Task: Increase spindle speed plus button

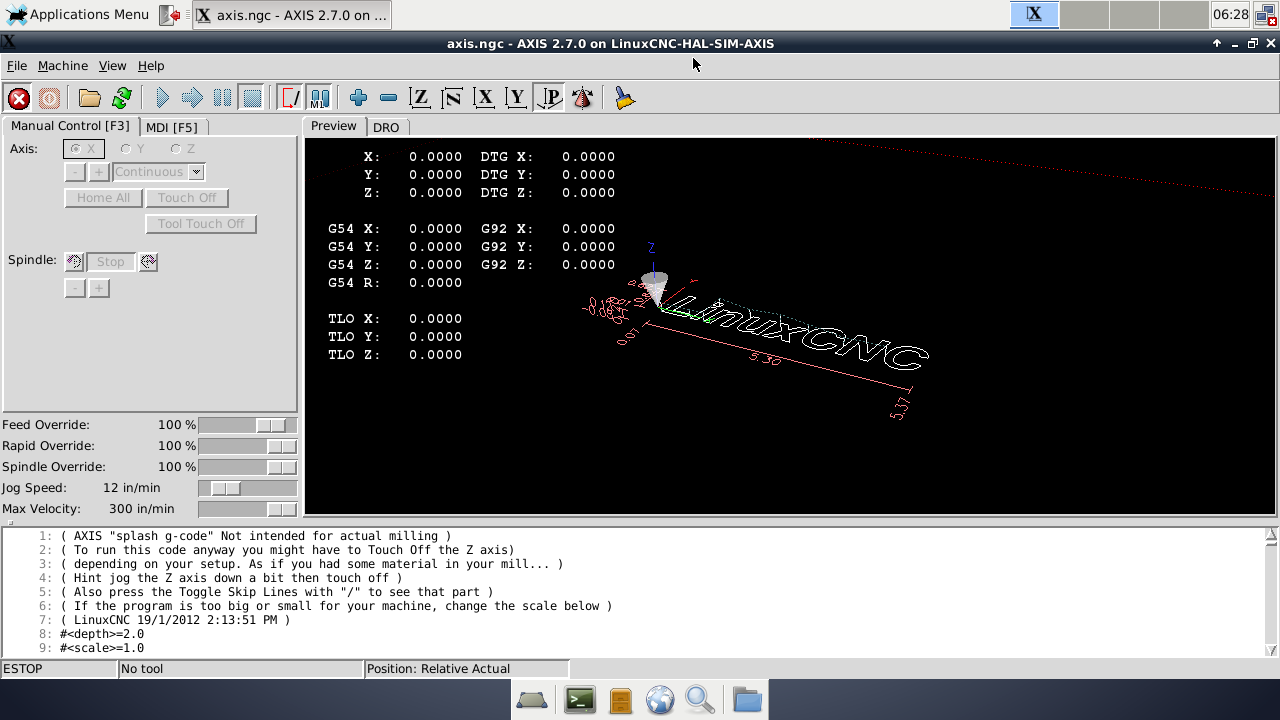Action: coord(98,288)
